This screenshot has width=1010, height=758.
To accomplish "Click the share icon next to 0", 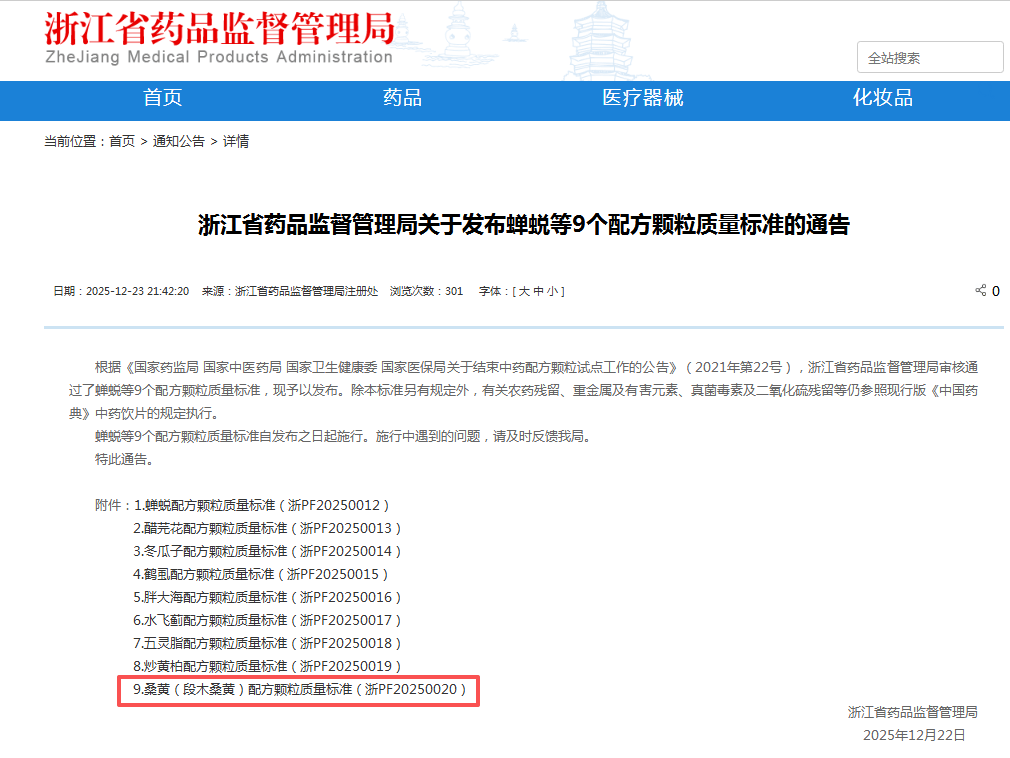I will (x=980, y=290).
